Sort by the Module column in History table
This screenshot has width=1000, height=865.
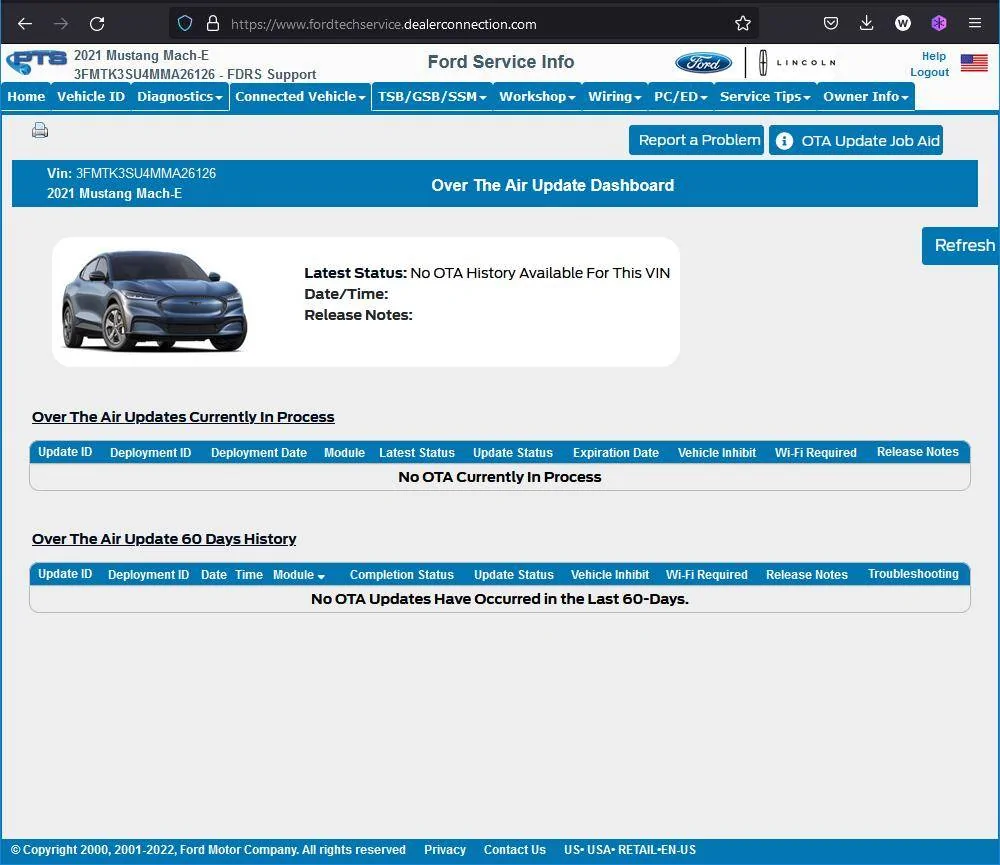point(298,575)
